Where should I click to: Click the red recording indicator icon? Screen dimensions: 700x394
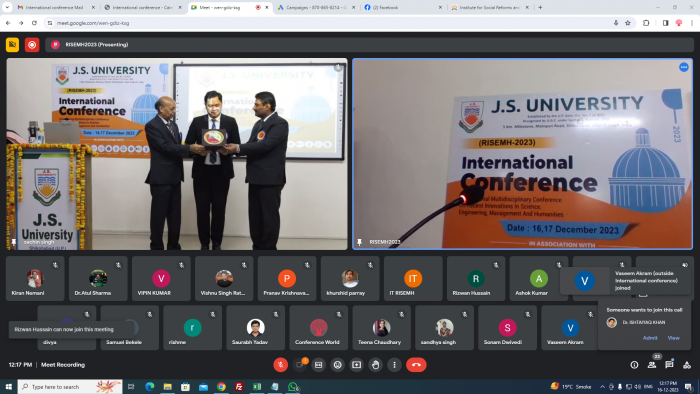pos(32,45)
